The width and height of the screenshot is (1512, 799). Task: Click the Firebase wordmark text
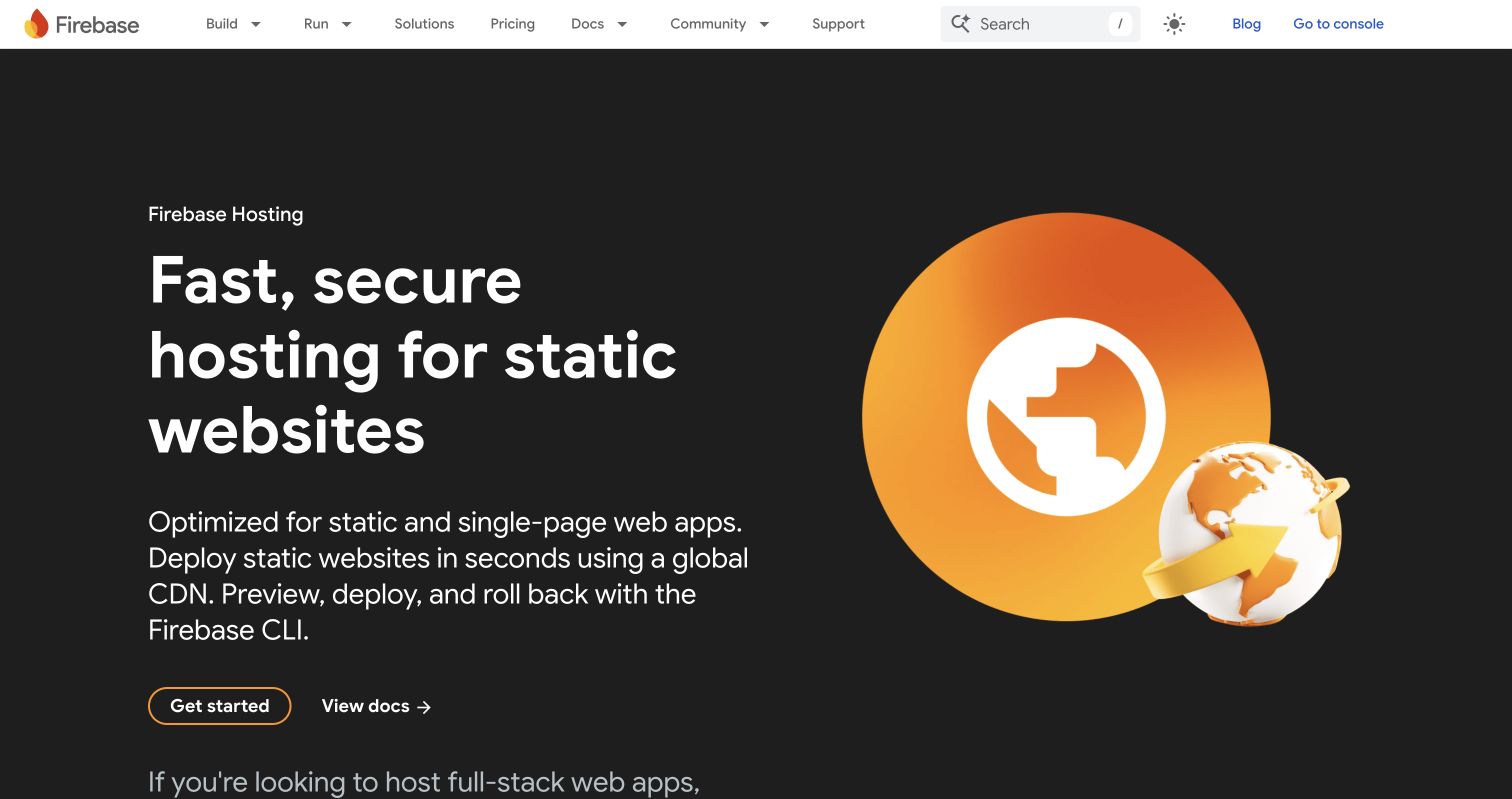(97, 25)
